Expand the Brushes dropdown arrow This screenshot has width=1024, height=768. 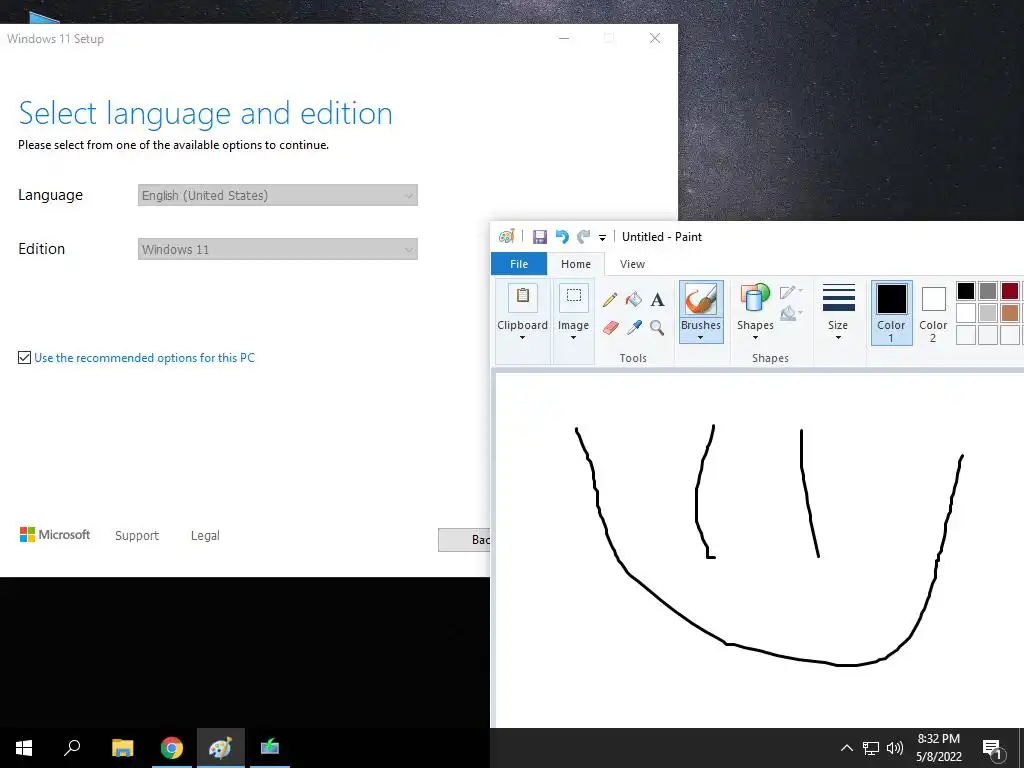click(701, 338)
